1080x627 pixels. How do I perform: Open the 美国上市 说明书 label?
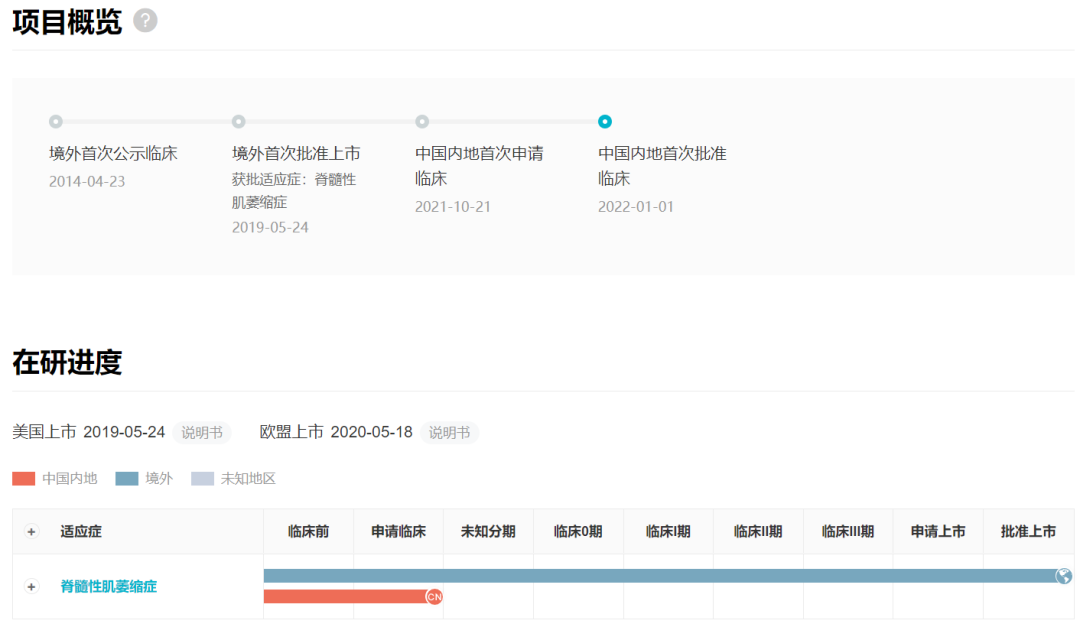tap(201, 433)
